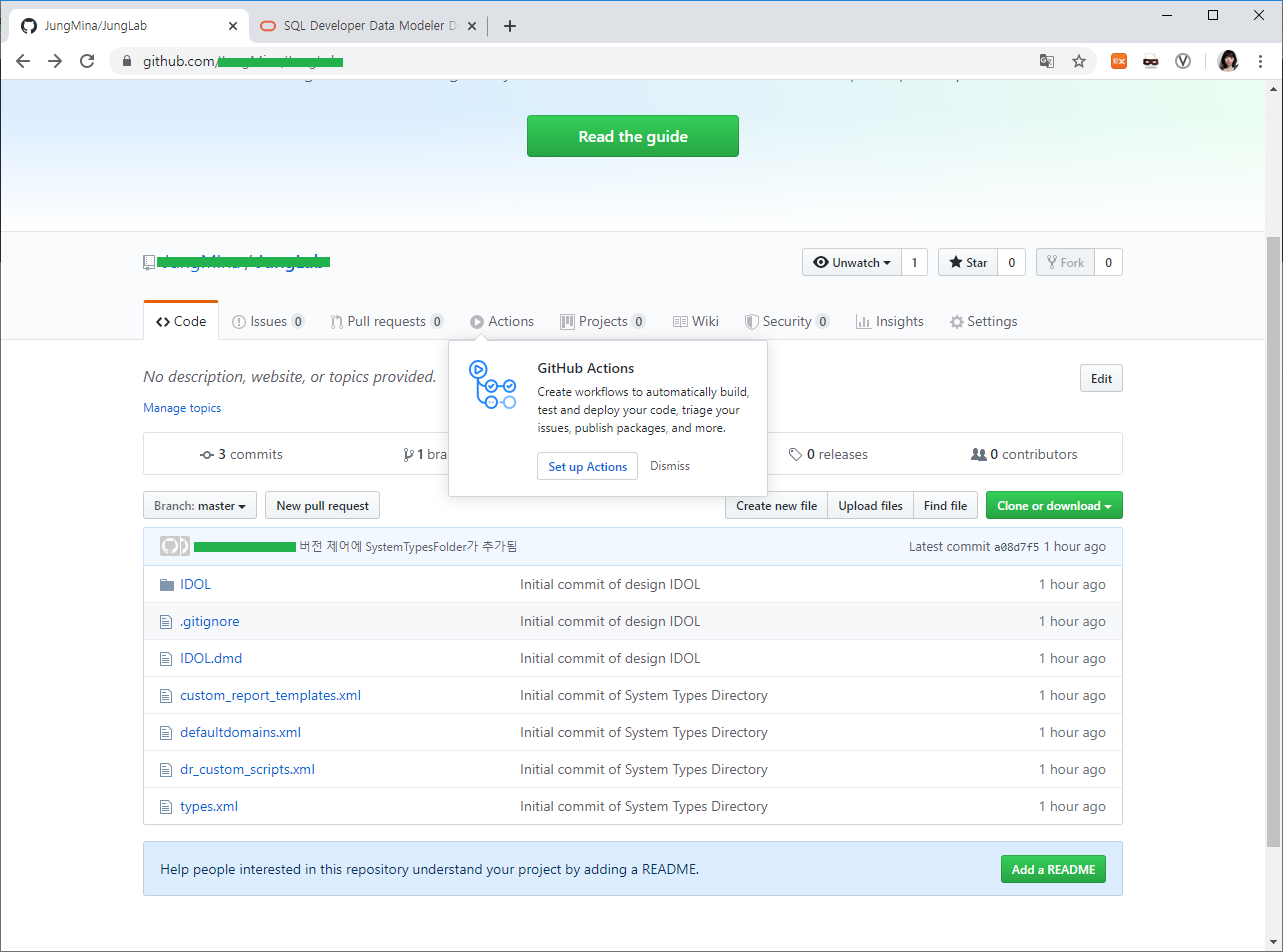
Task: Click the types.xml commit message link
Action: click(644, 806)
